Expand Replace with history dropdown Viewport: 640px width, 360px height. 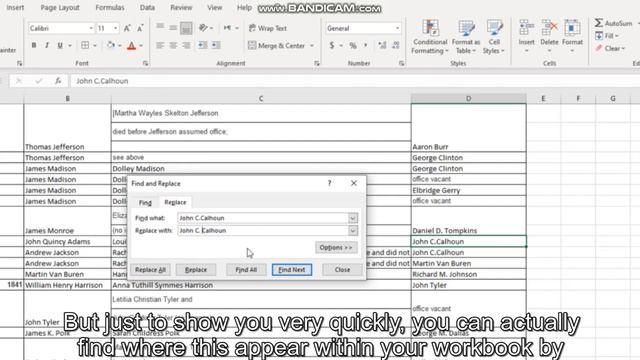point(353,231)
